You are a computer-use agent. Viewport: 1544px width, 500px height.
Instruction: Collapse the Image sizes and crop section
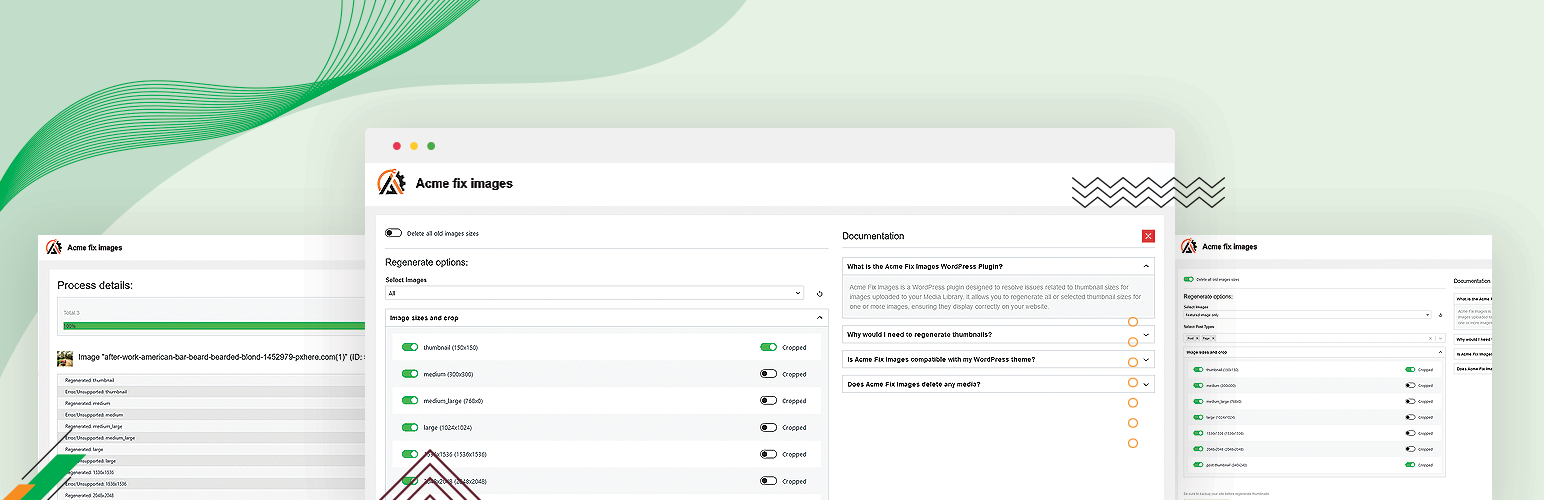point(819,318)
